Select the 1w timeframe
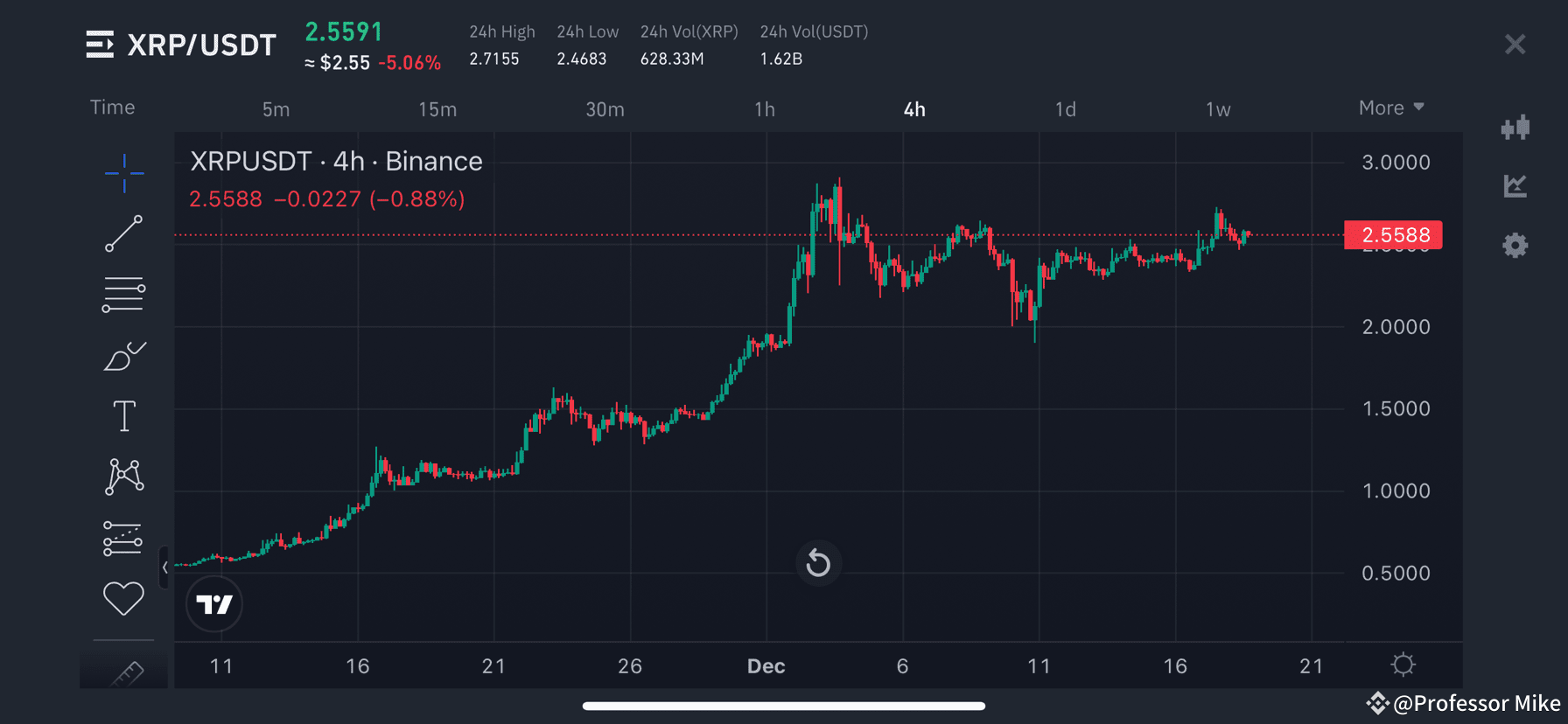This screenshot has width=1568, height=724. click(1217, 109)
